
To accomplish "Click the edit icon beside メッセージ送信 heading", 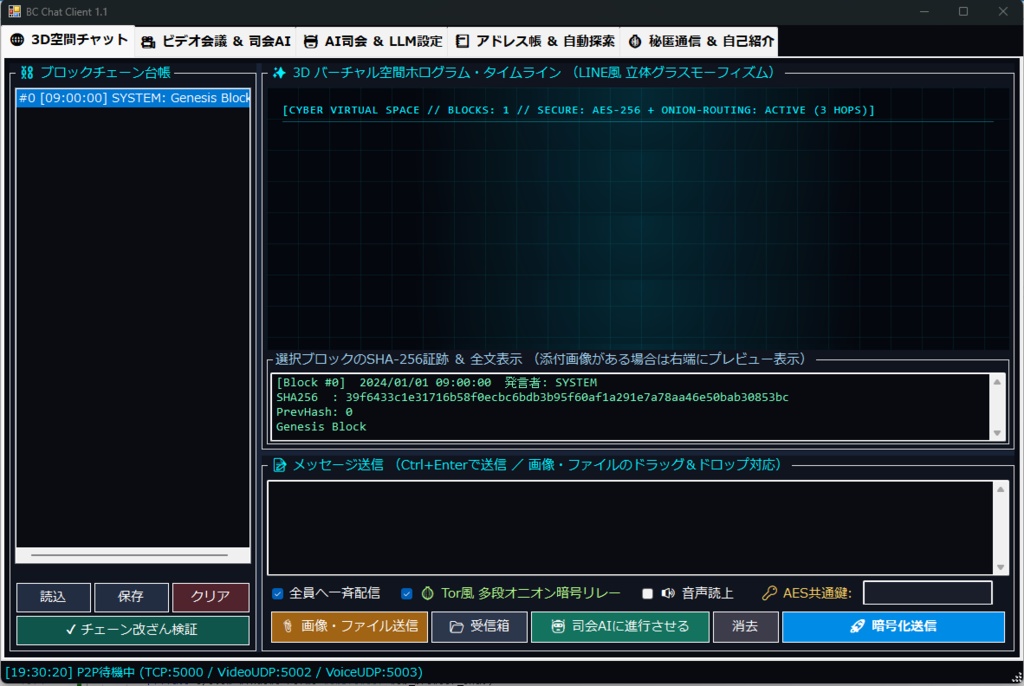I will pos(280,465).
